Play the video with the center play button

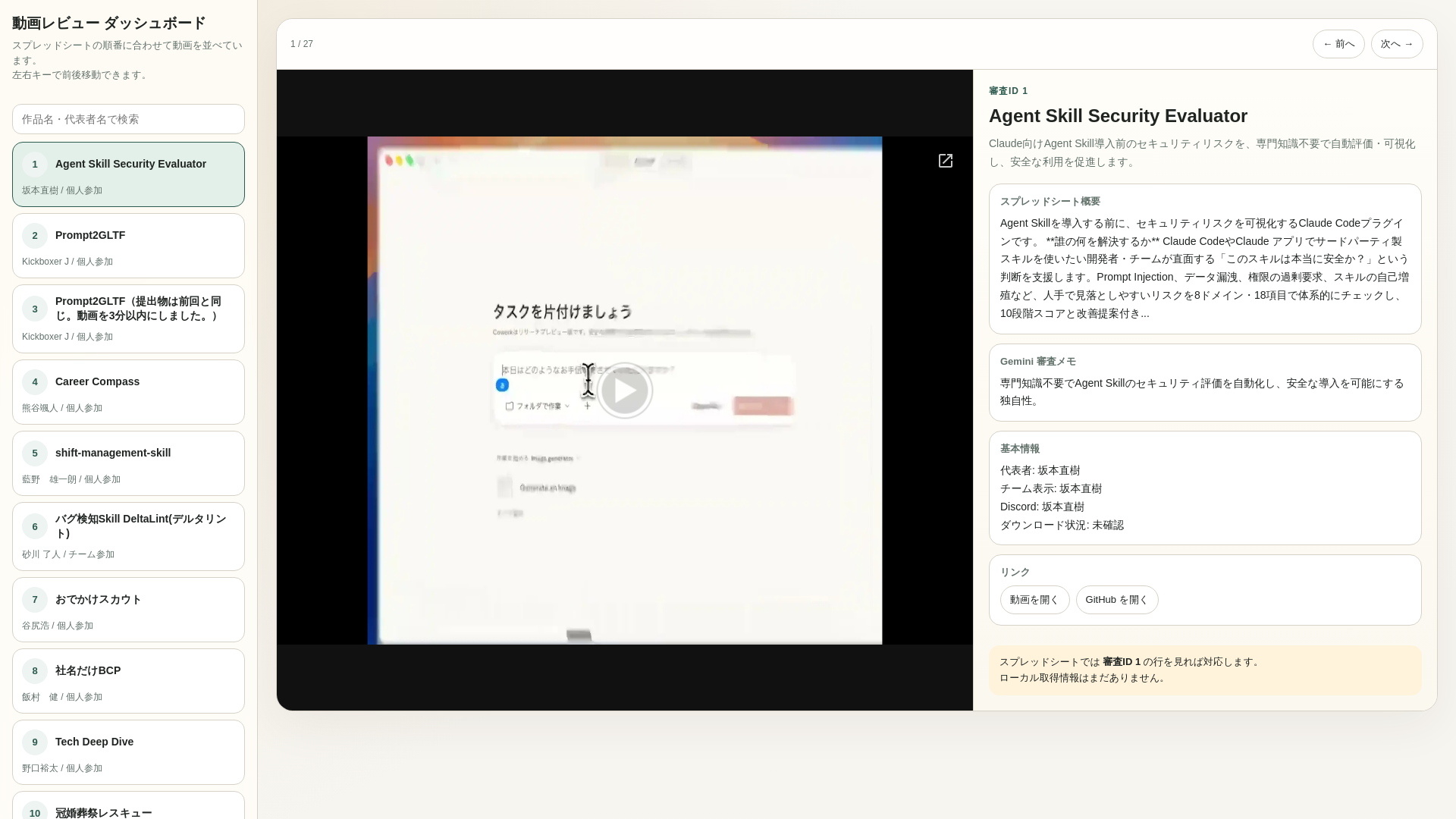point(624,391)
